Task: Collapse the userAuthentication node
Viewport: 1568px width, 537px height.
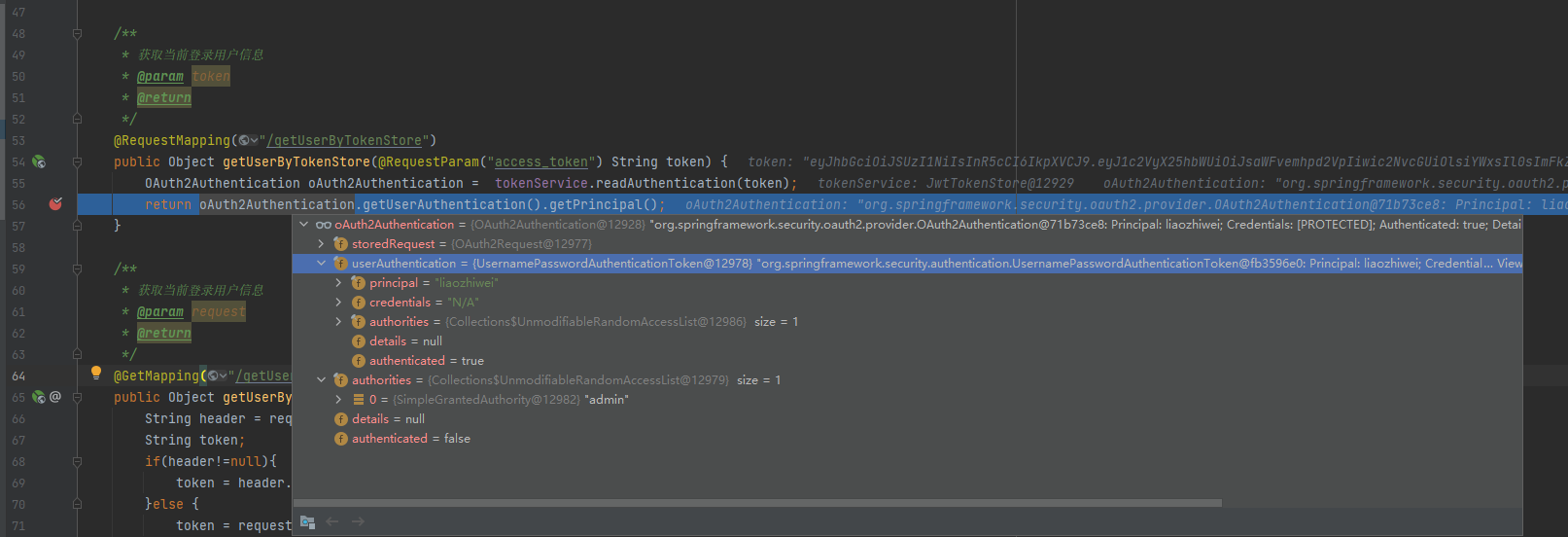Action: tap(321, 264)
